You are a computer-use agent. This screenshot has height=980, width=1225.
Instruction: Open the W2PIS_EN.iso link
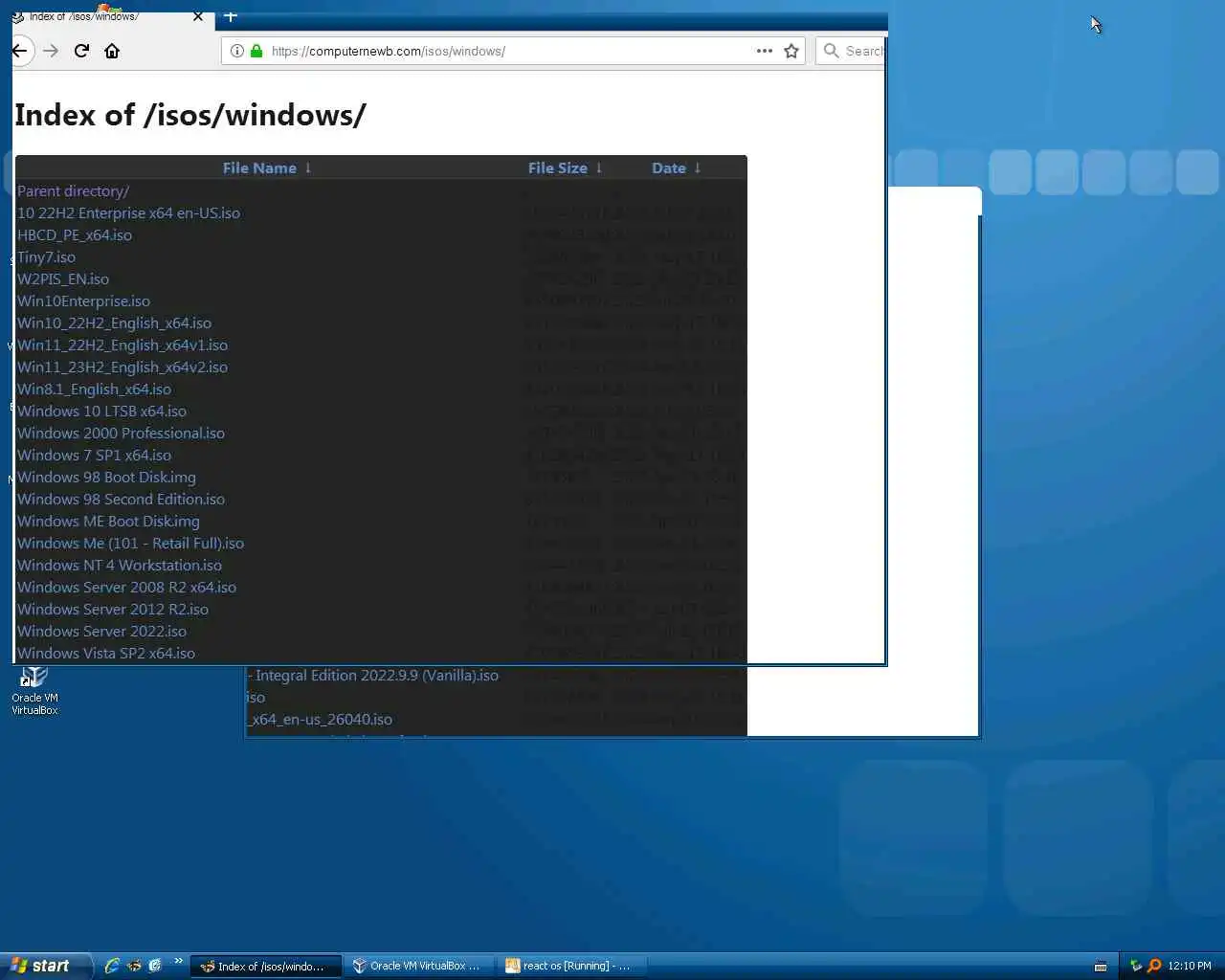tap(63, 279)
